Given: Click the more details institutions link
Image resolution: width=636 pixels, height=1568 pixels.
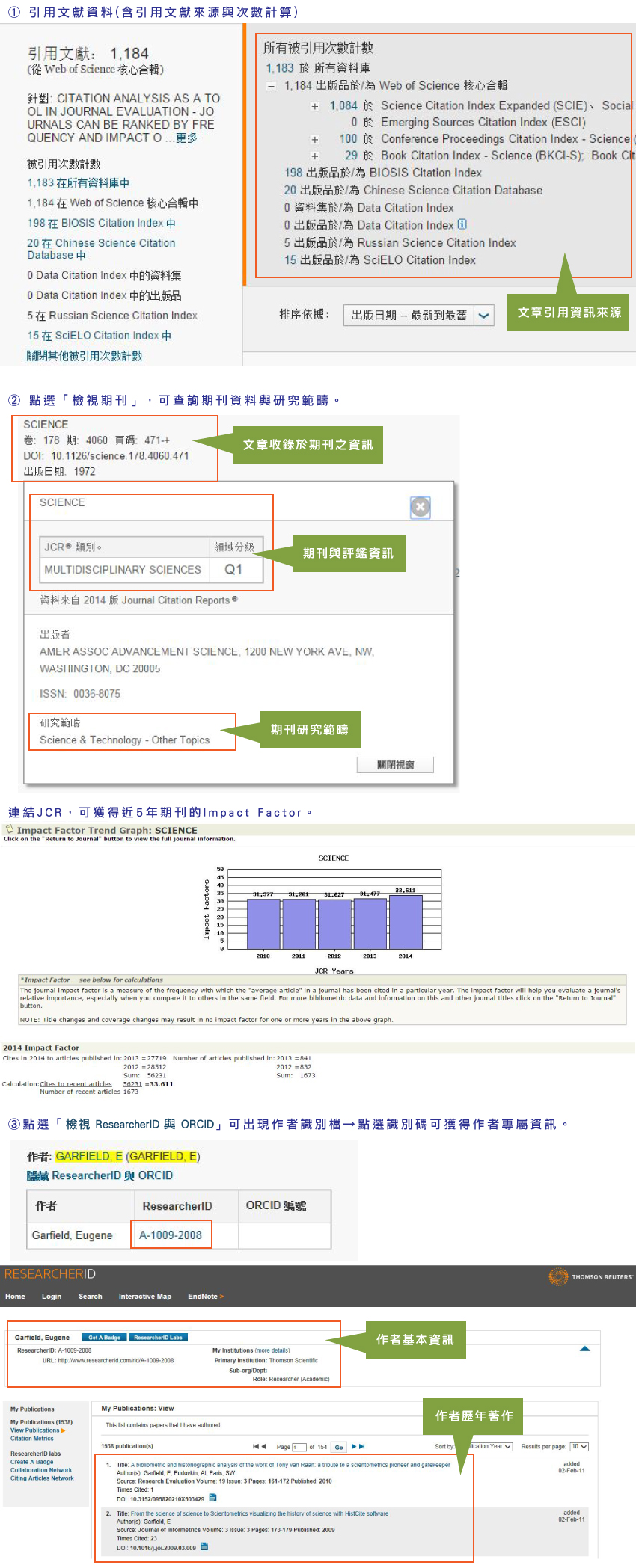Looking at the screenshot, I should 272,1350.
